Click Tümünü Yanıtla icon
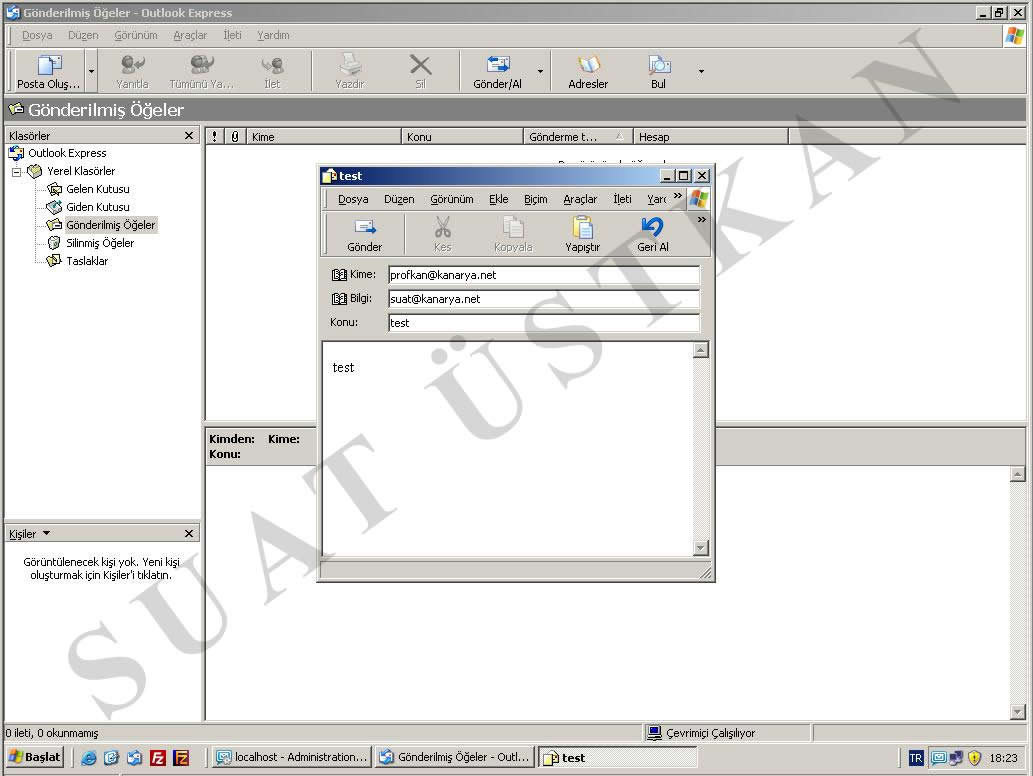Screen dimensions: 1033x776 coord(202,71)
